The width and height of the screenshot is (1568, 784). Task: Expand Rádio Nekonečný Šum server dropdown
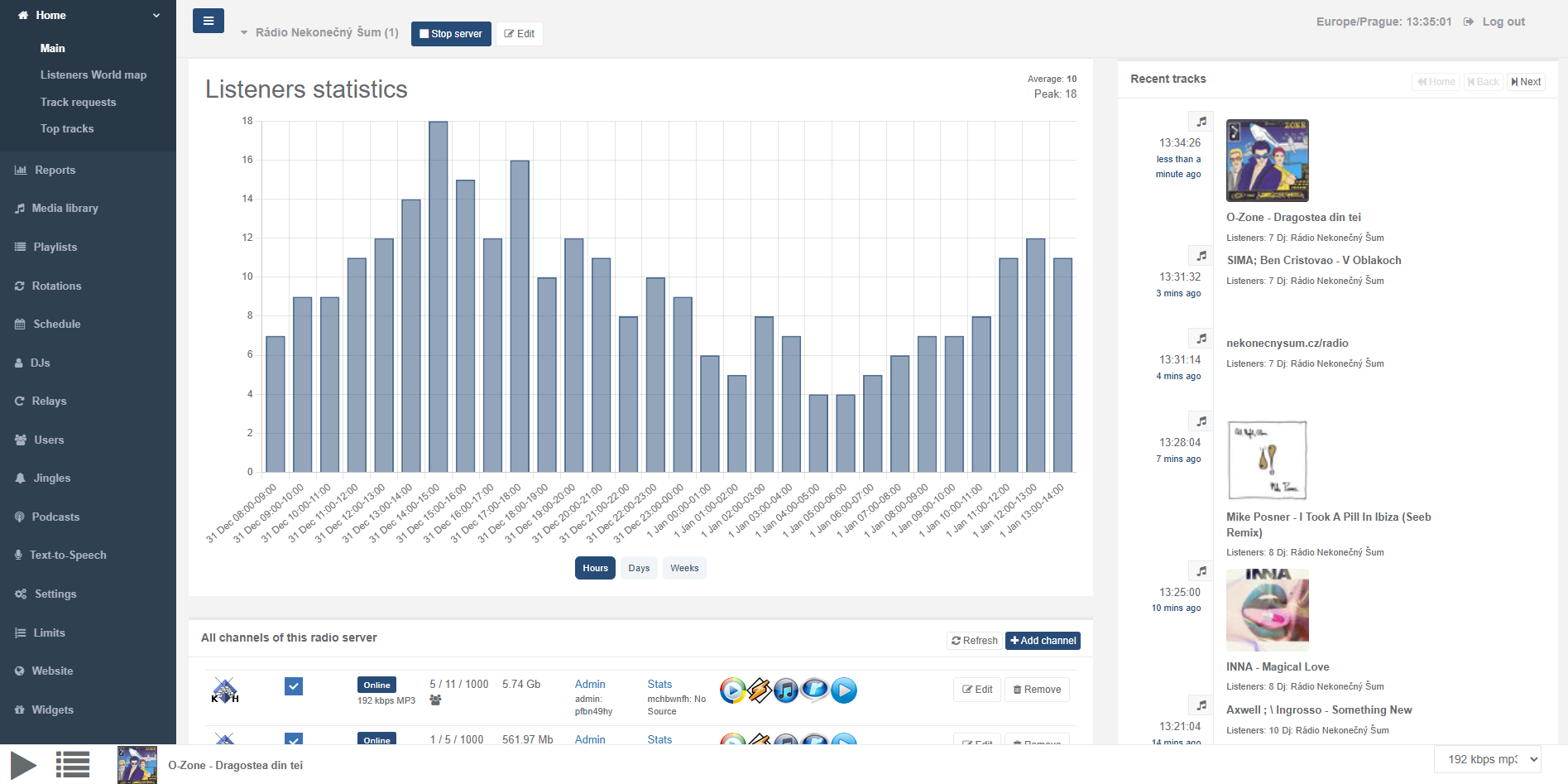click(x=244, y=33)
